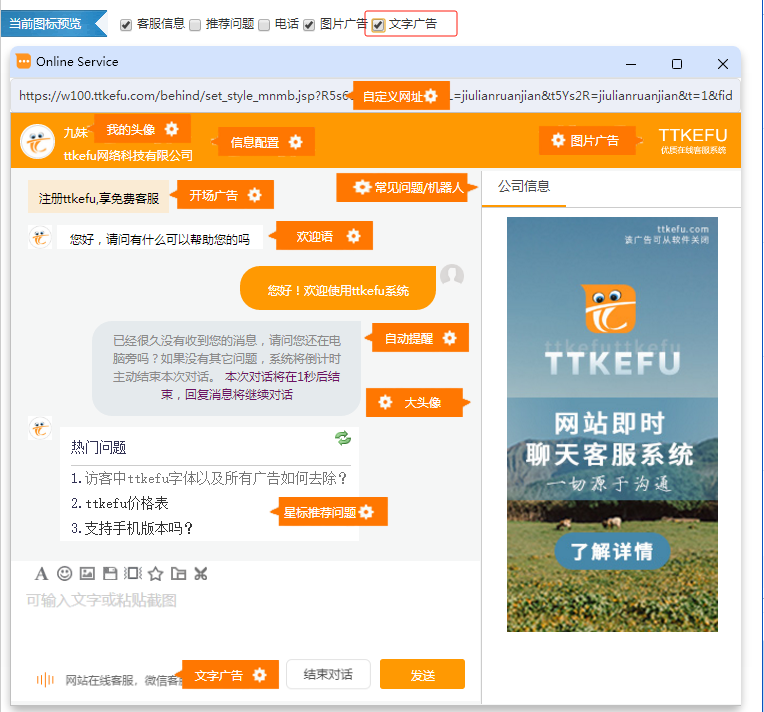Click the 当前图标预览 label
The height and width of the screenshot is (712, 764).
(x=45, y=23)
